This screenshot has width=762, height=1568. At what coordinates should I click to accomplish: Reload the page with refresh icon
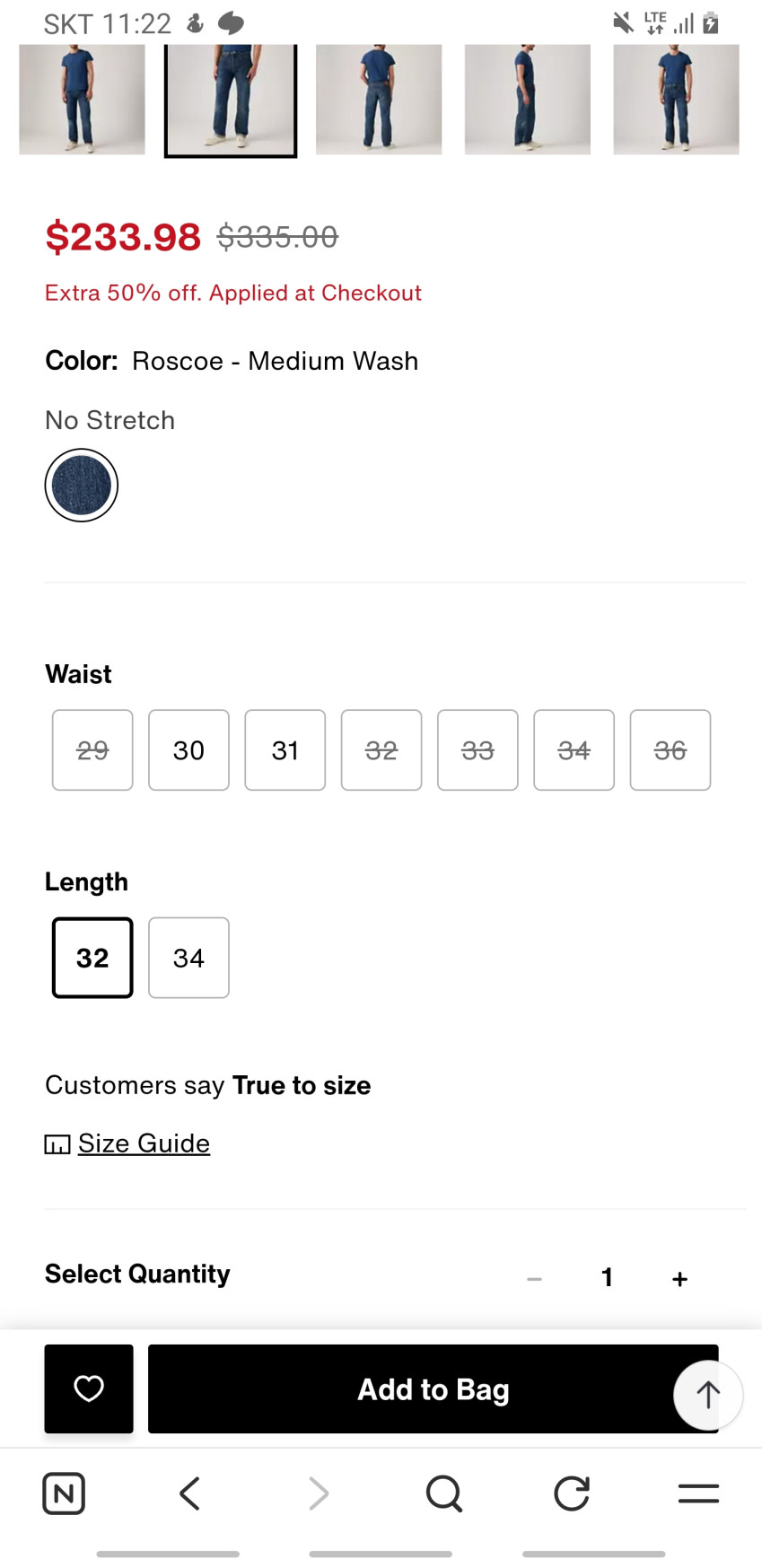pos(572,1494)
